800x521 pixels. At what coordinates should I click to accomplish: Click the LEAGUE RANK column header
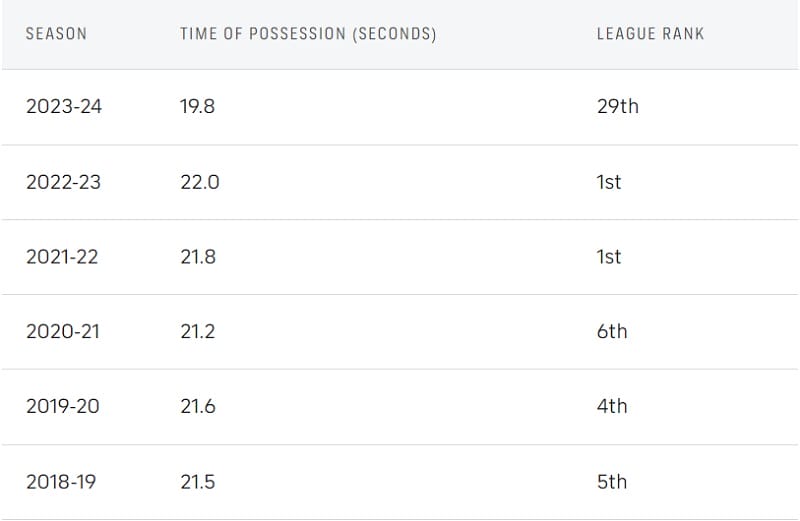(x=650, y=33)
